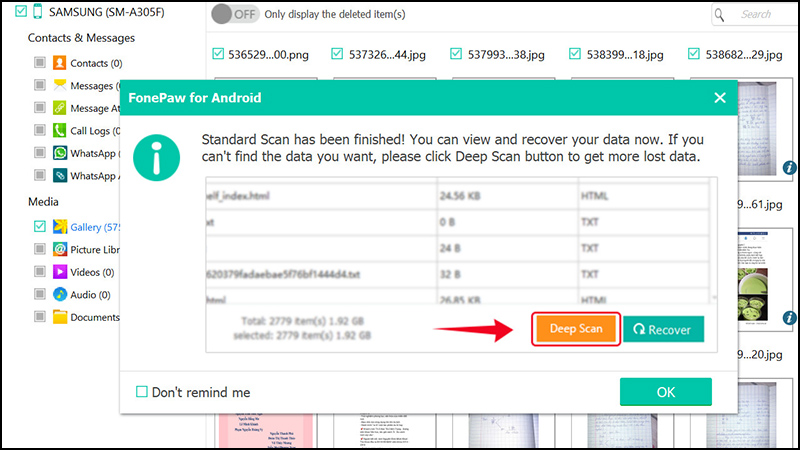800x450 pixels.
Task: Click the Recover button
Action: coord(663,330)
